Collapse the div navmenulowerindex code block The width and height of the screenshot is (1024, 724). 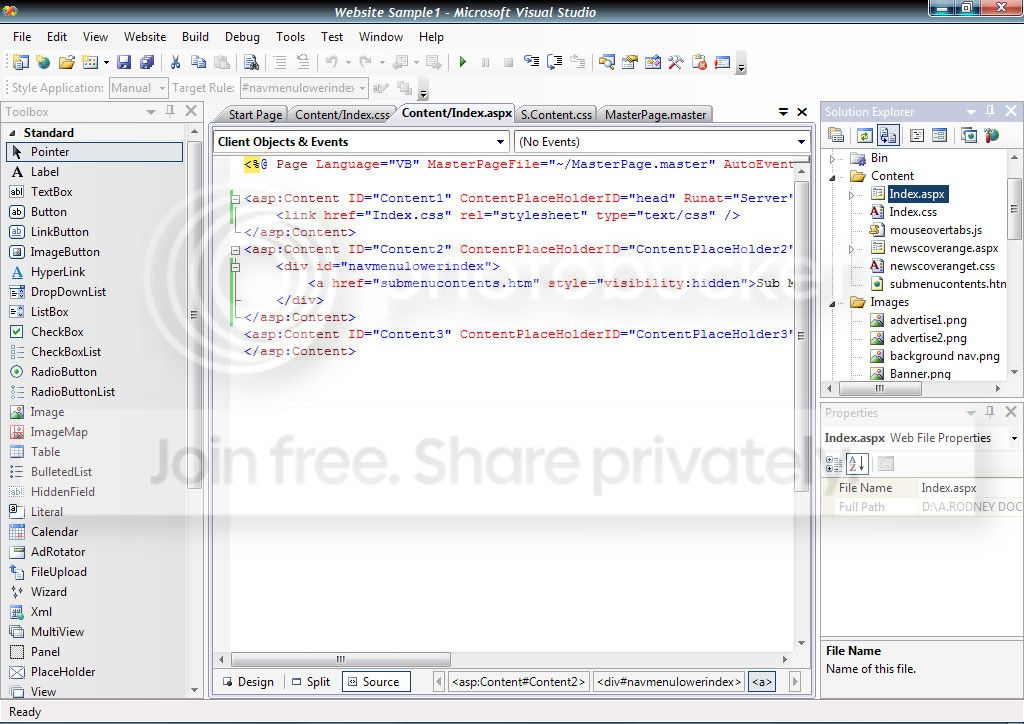pos(236,266)
